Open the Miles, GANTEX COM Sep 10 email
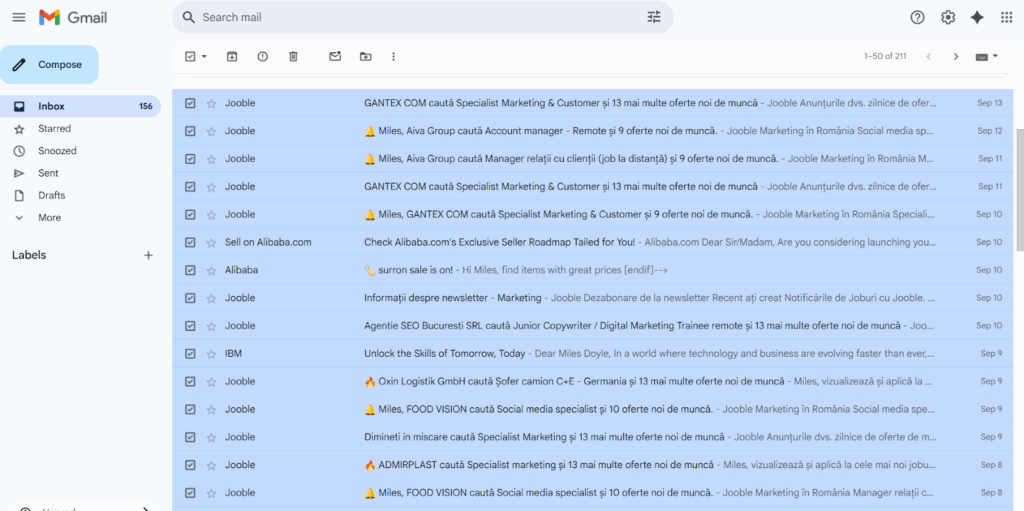Screen dimensions: 1024x511 click(593, 214)
